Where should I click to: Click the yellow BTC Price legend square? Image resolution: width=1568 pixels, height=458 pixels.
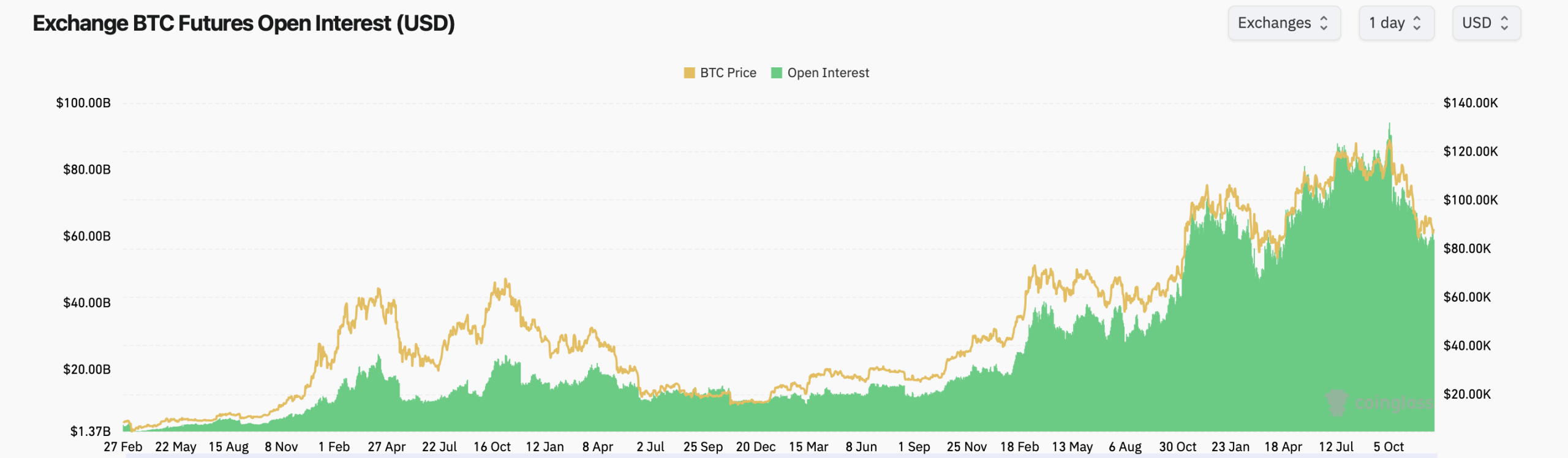tap(688, 72)
